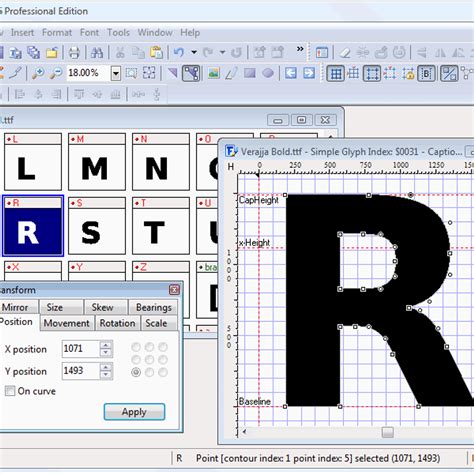This screenshot has width=474, height=474.
Task: Switch to the Rotation tab
Action: [x=117, y=323]
